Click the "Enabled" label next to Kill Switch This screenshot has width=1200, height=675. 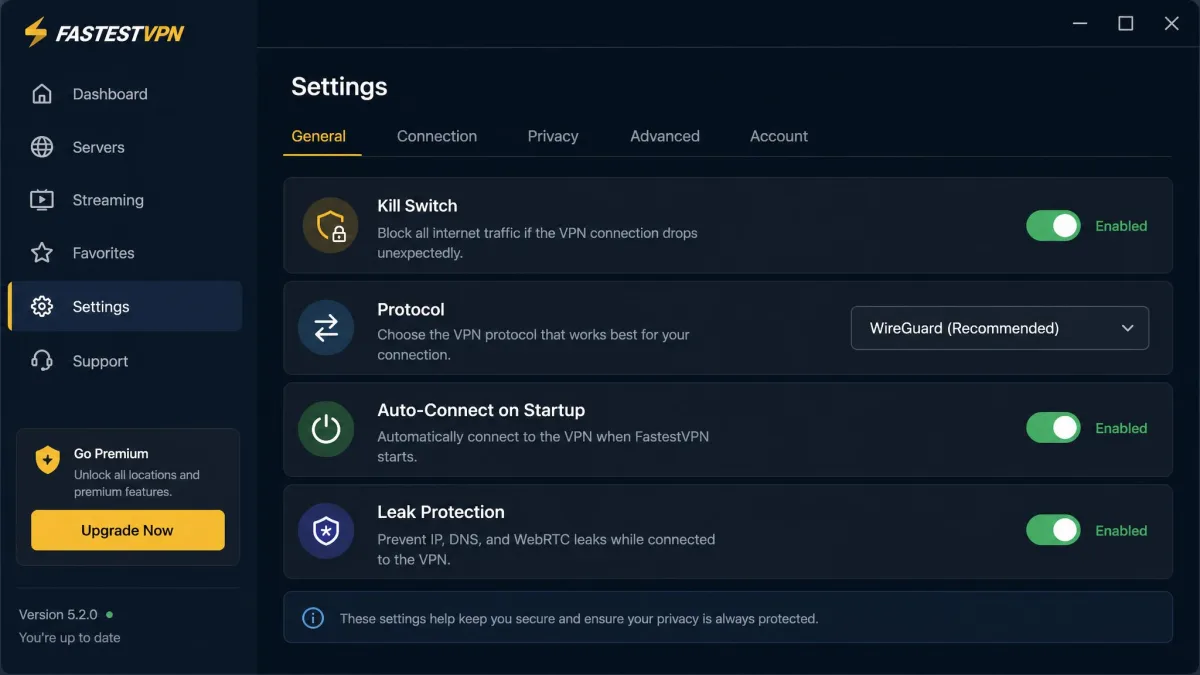[1121, 226]
